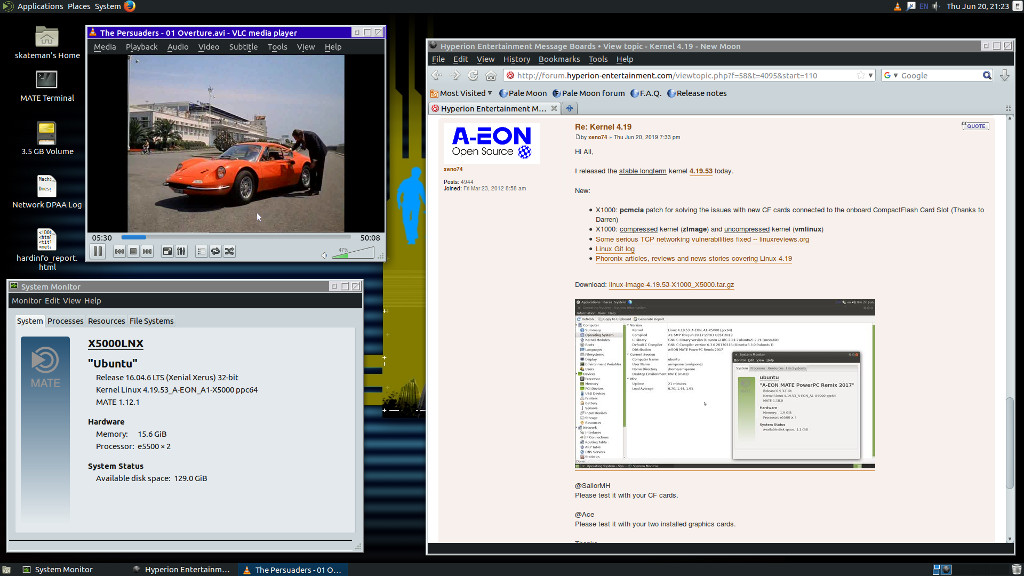Click the search magnifier icon
Viewport: 1024px width, 576px height.
coord(987,76)
